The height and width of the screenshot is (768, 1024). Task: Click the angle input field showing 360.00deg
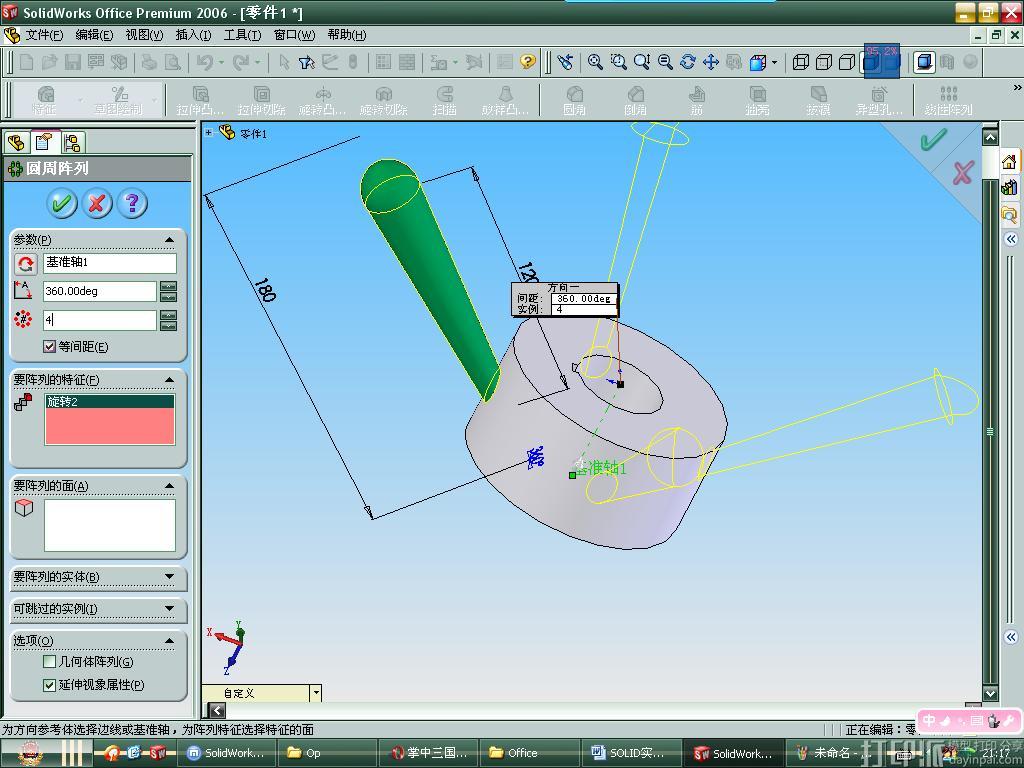99,291
